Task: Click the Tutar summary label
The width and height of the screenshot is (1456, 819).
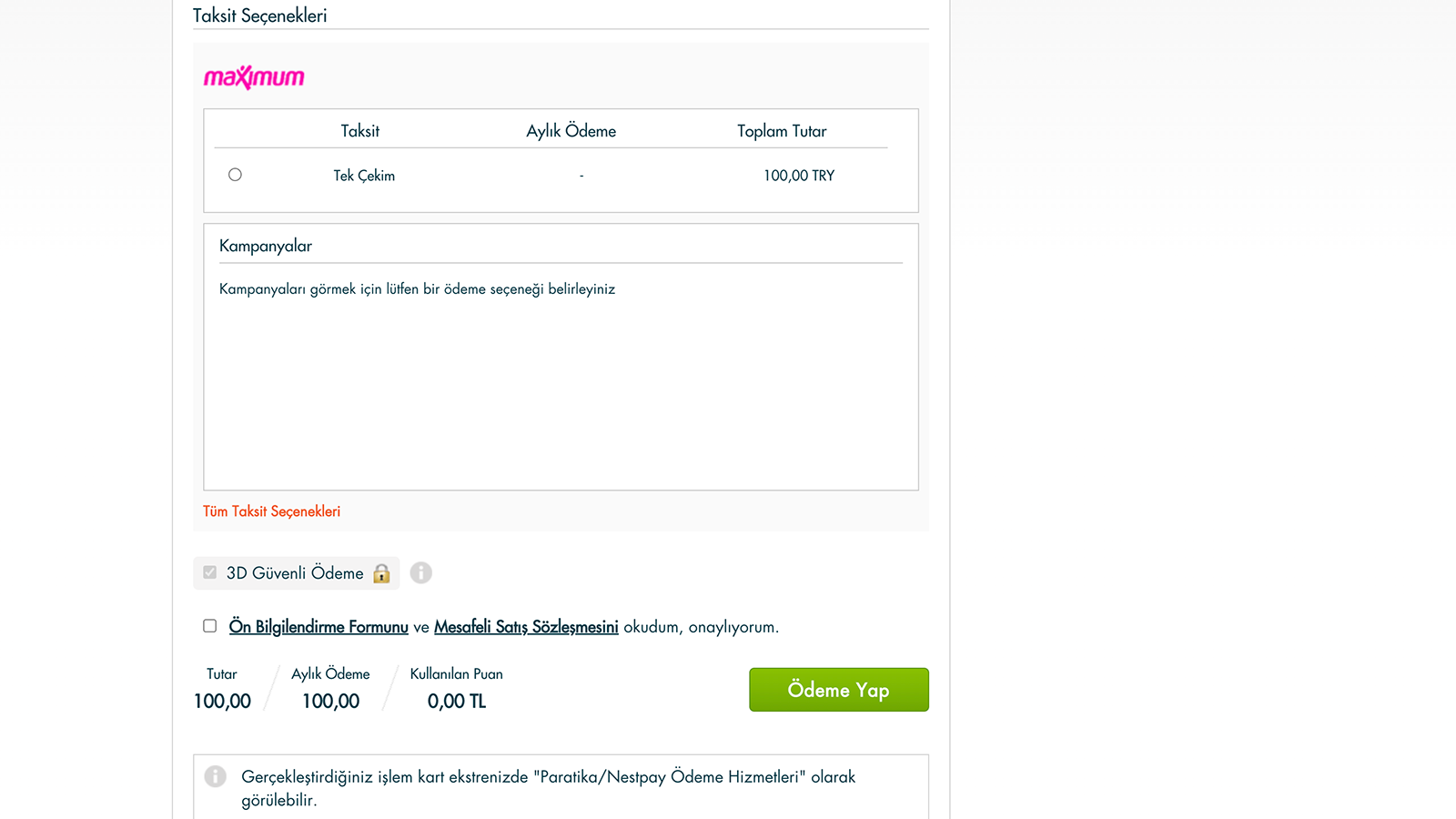Action: point(221,674)
